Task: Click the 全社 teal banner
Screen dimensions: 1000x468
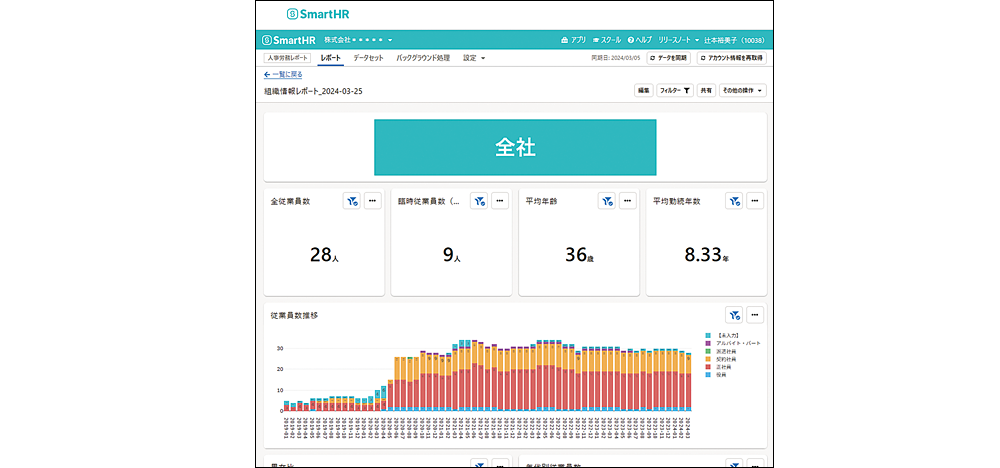Action: click(515, 147)
